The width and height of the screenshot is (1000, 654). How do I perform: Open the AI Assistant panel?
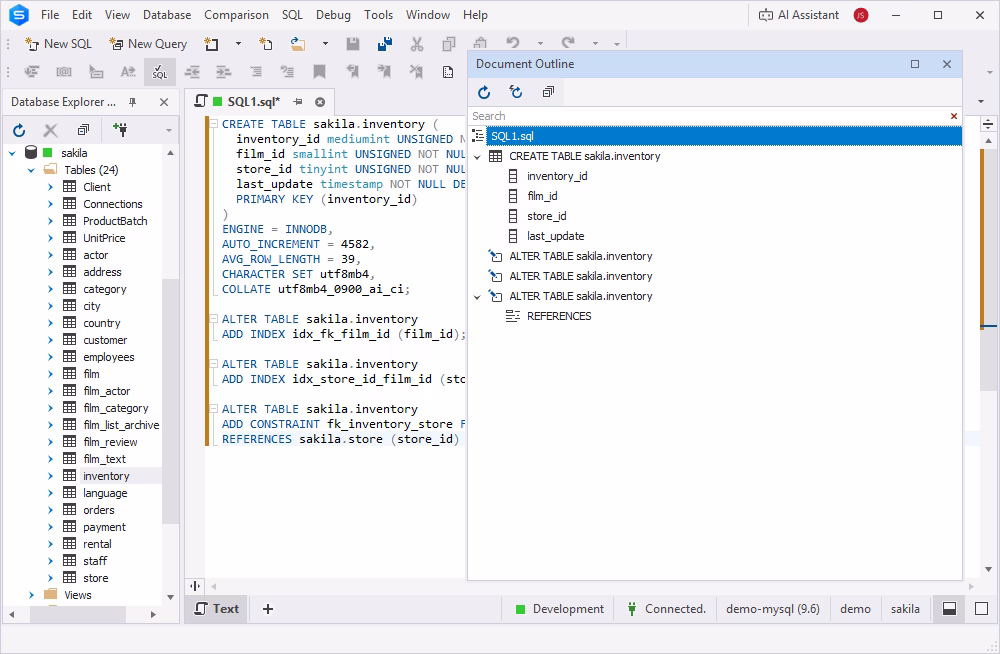pos(798,15)
